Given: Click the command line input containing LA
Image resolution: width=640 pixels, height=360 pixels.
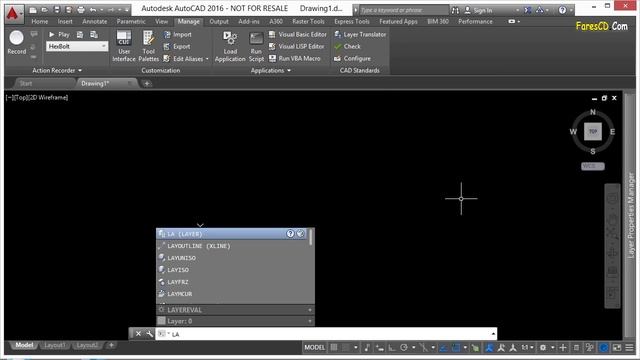Looking at the screenshot, I should (x=326, y=334).
